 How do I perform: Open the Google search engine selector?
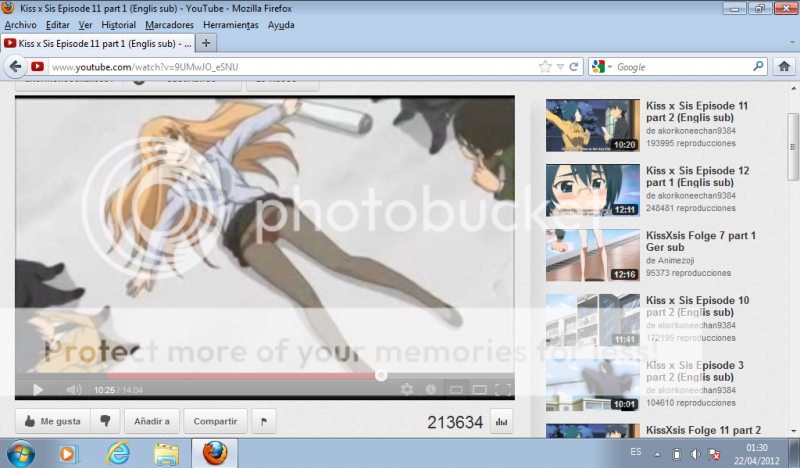[x=602, y=66]
